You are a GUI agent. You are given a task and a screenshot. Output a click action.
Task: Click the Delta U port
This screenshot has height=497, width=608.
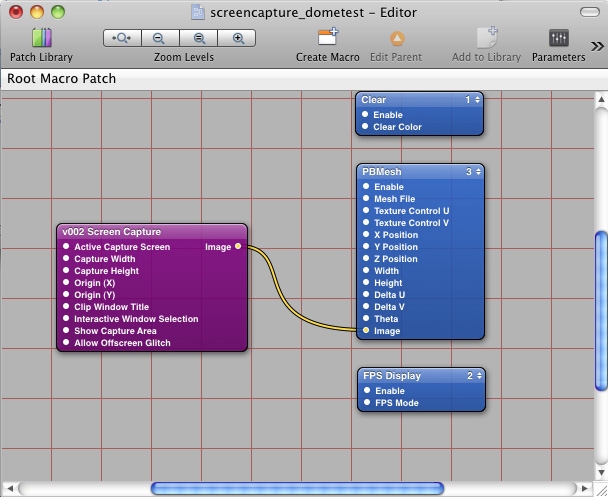pyautogui.click(x=366, y=295)
